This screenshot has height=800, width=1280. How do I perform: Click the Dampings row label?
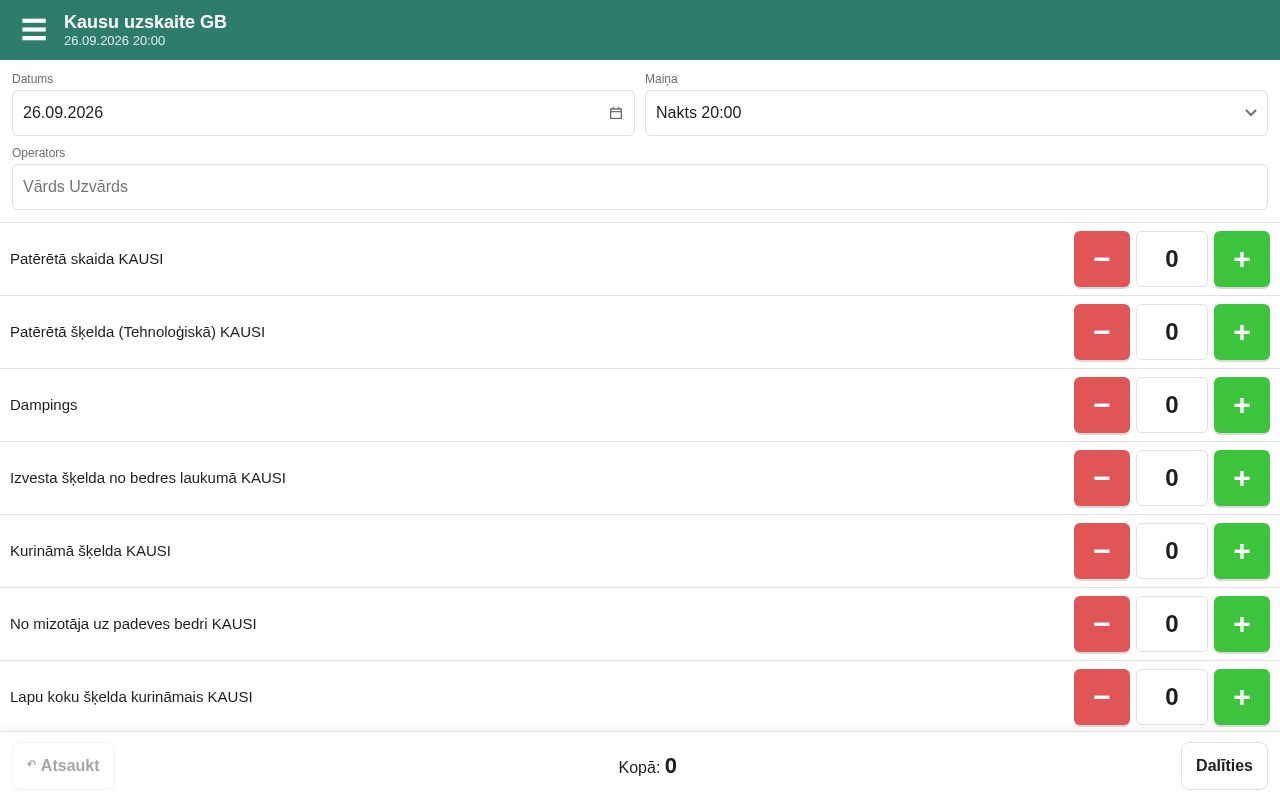[x=44, y=405]
